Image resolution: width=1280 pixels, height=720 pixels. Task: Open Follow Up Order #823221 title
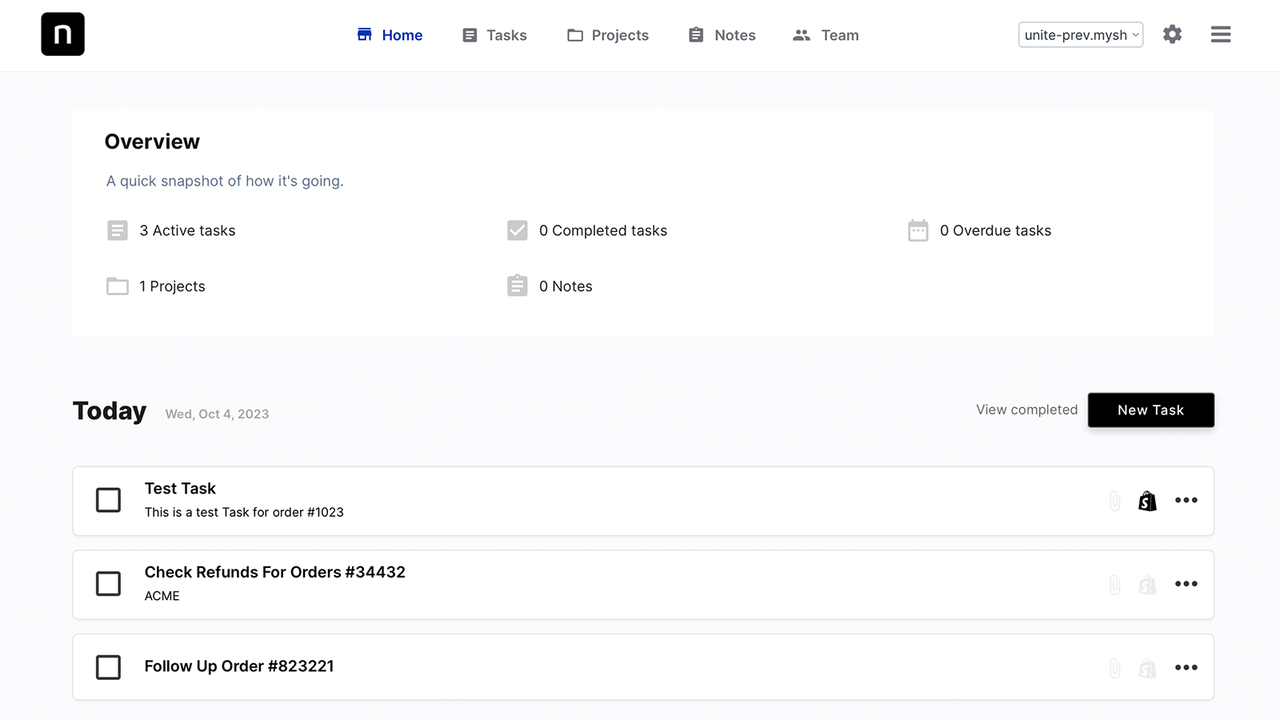point(239,666)
